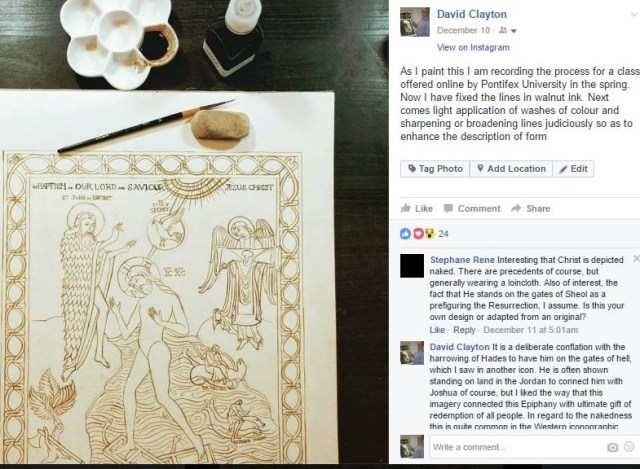Click the icon drawing photo
Viewport: 640px width, 469px height.
[194, 232]
